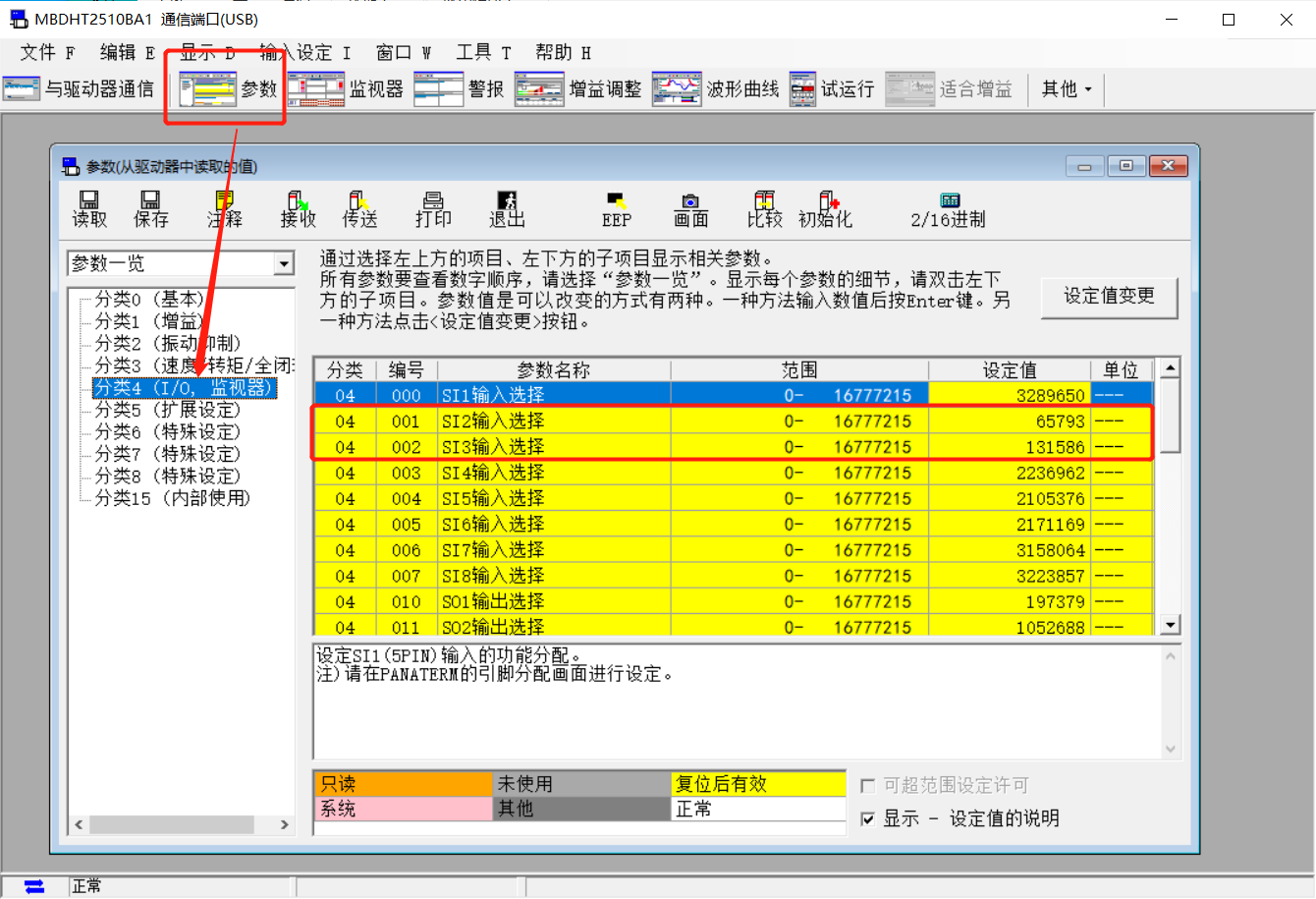The width and height of the screenshot is (1316, 899).
Task: Click the 保存 (Save) toolbar icon
Action: click(x=150, y=209)
